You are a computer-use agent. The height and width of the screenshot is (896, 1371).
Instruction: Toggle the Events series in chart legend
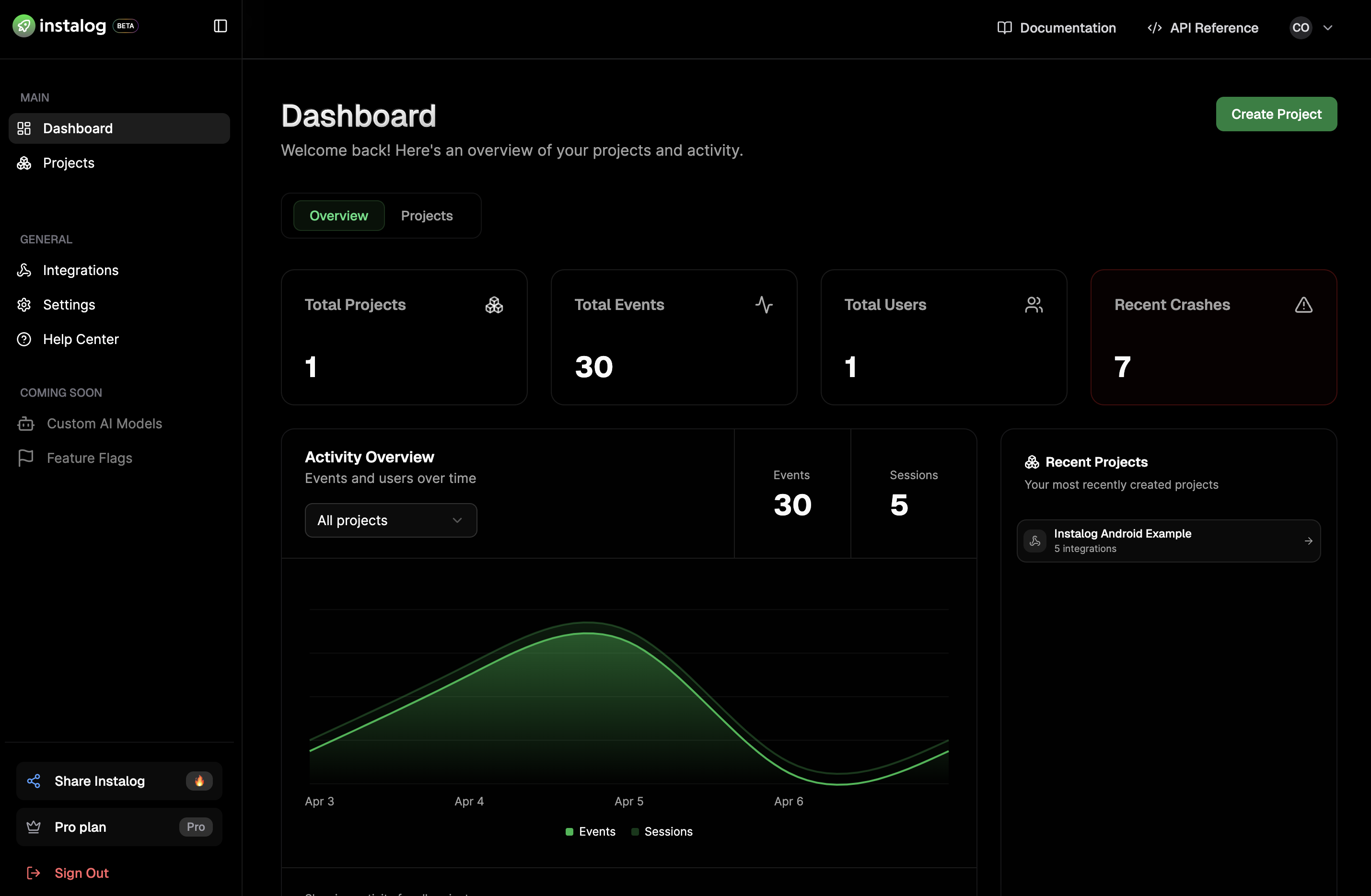(591, 831)
